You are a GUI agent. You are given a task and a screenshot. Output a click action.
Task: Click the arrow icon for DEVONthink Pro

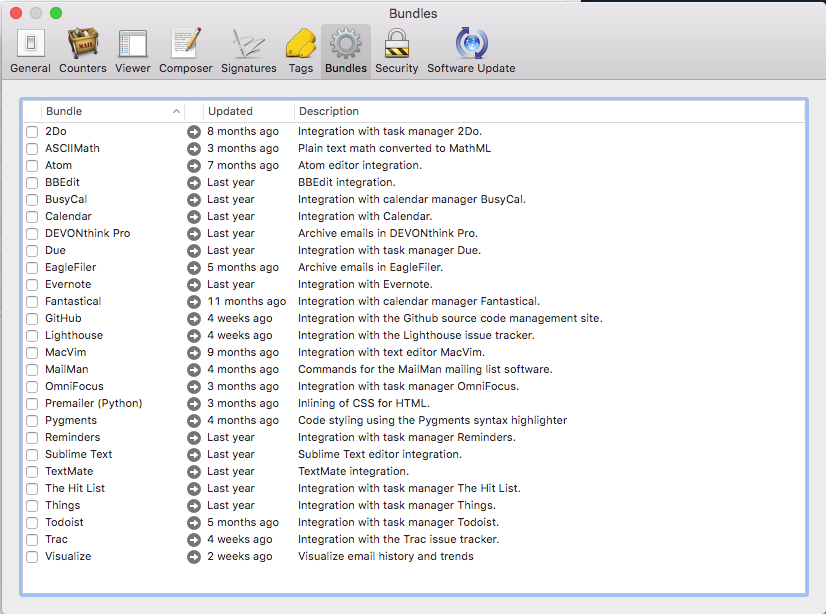click(x=194, y=234)
